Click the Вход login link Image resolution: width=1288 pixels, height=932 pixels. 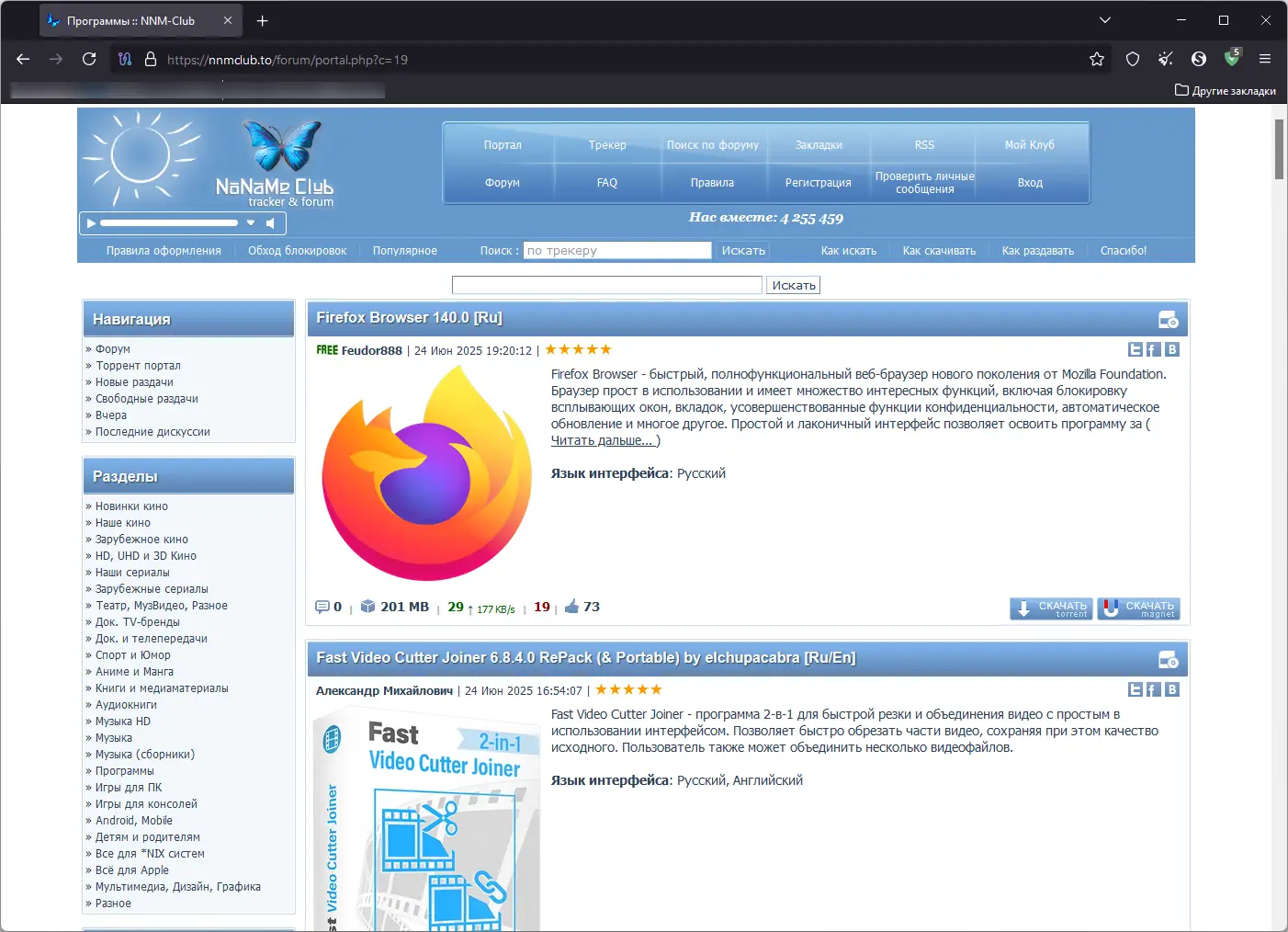1030,183
